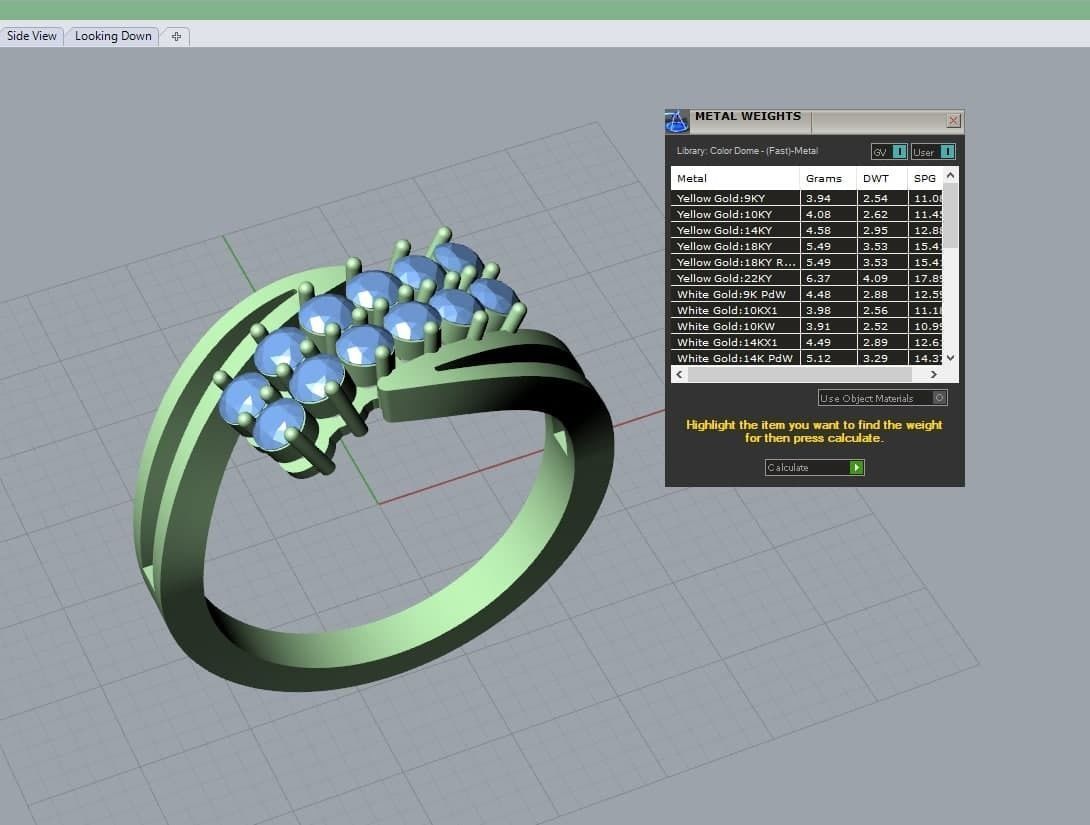Select the White Gold:14K PdW row

pyautogui.click(x=806, y=358)
